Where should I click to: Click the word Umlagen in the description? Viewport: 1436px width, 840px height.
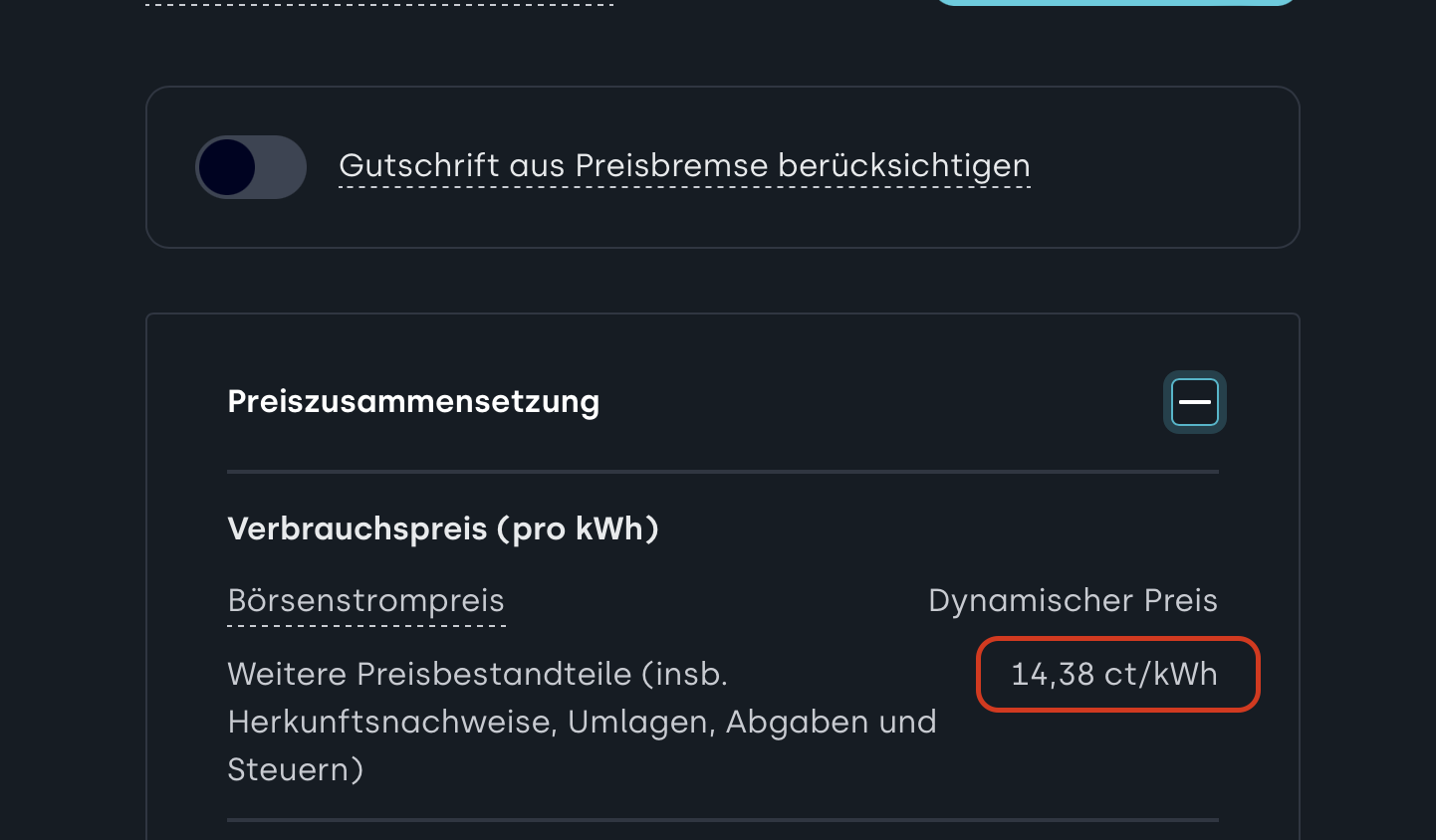(x=641, y=723)
